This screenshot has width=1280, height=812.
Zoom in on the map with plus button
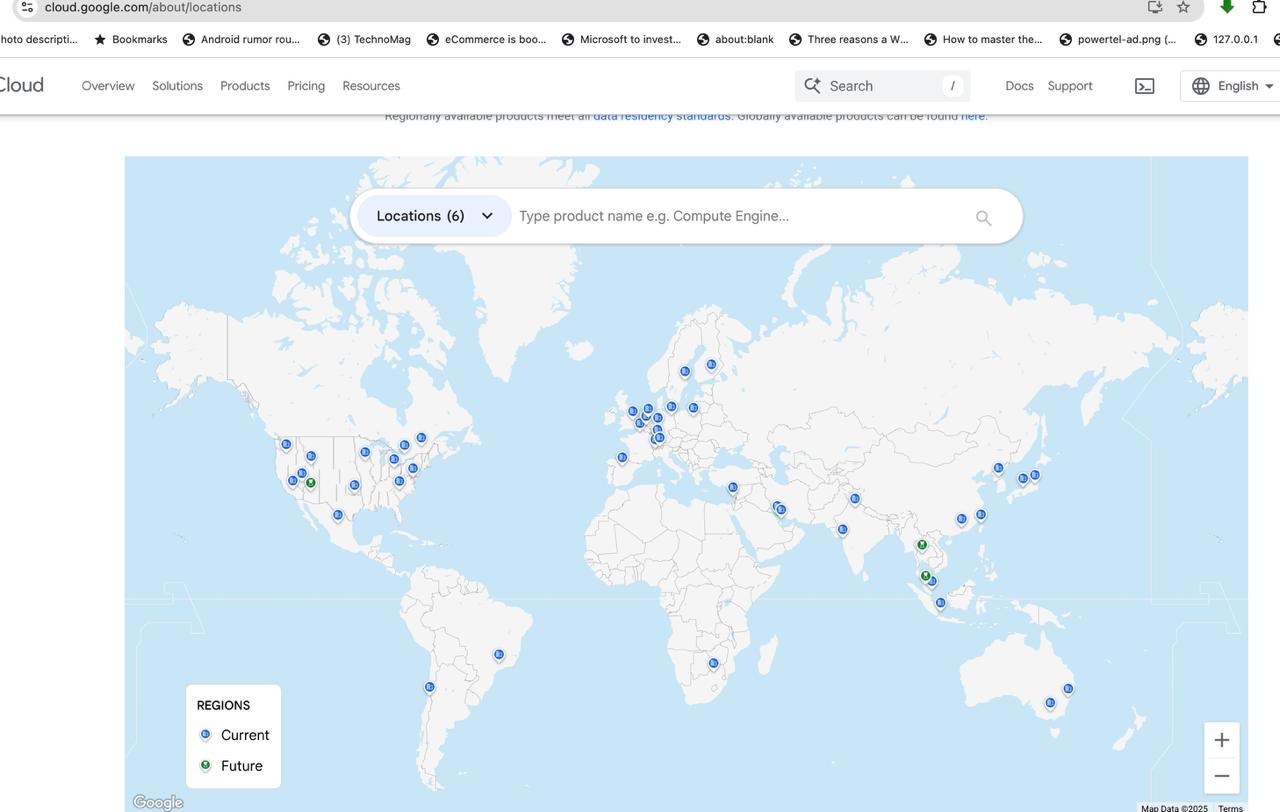1221,740
